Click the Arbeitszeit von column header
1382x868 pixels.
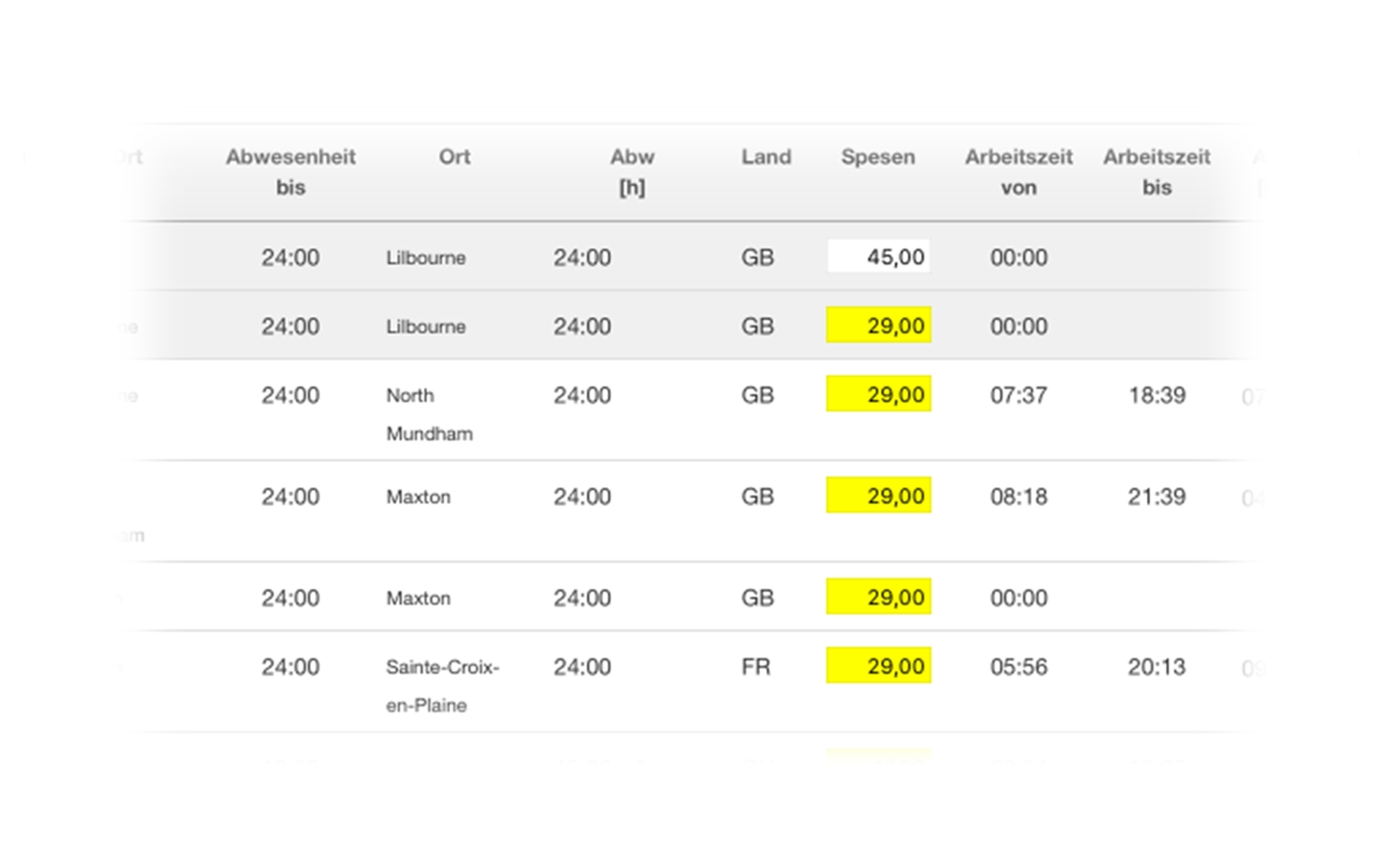pos(1018,172)
